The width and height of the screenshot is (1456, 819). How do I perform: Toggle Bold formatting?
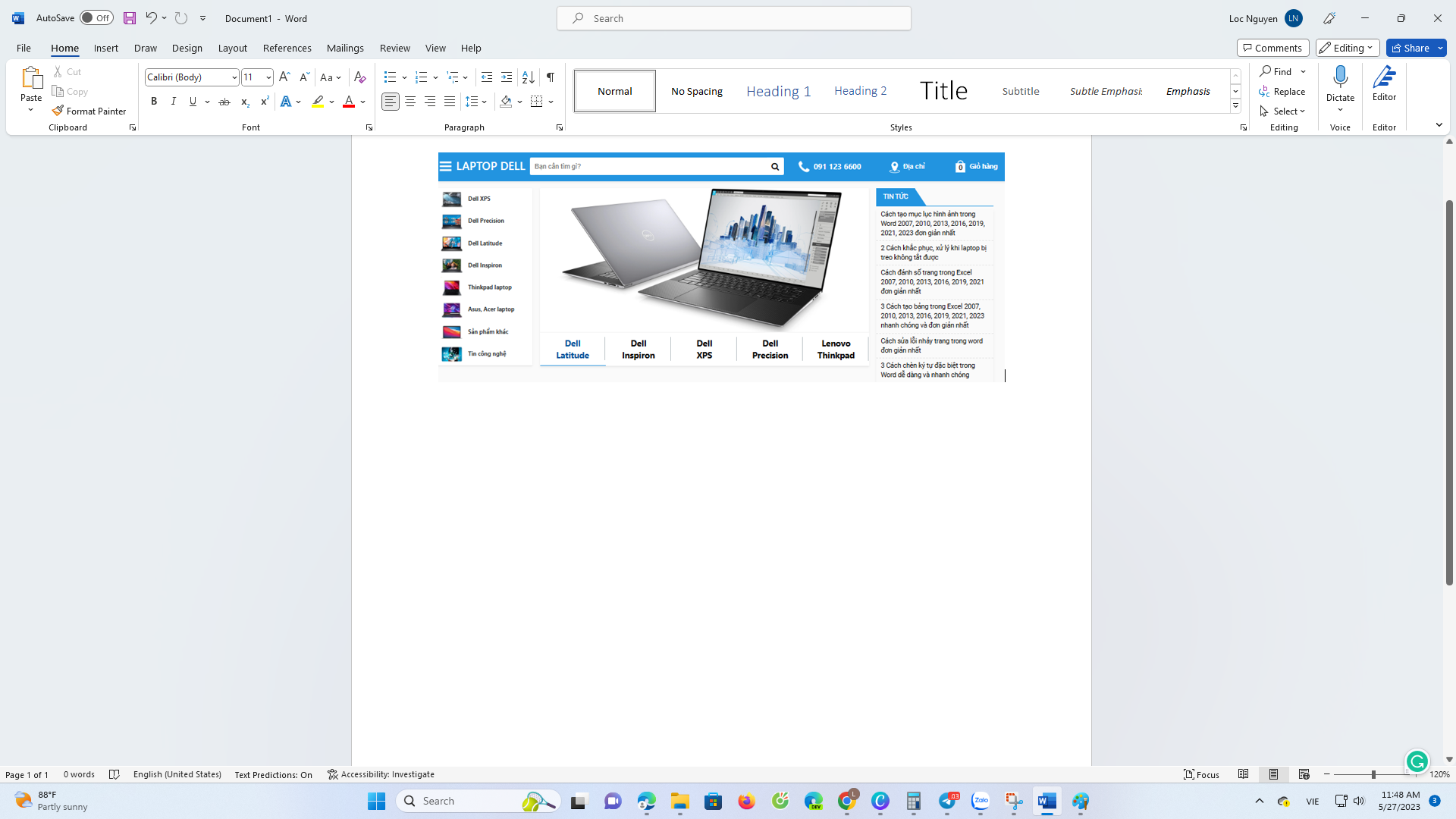(154, 102)
